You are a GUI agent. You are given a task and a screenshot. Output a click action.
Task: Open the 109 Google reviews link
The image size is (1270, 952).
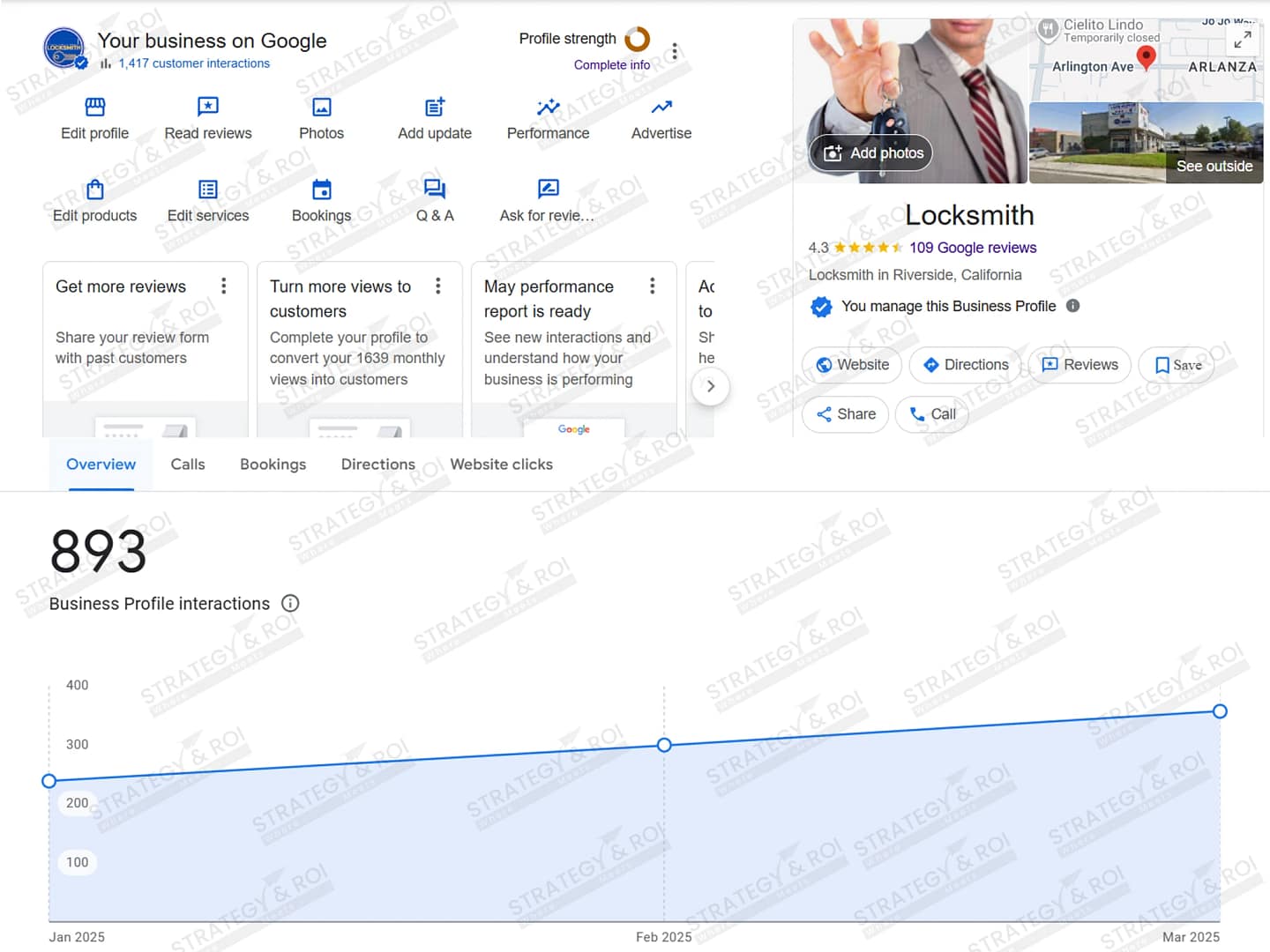(972, 248)
